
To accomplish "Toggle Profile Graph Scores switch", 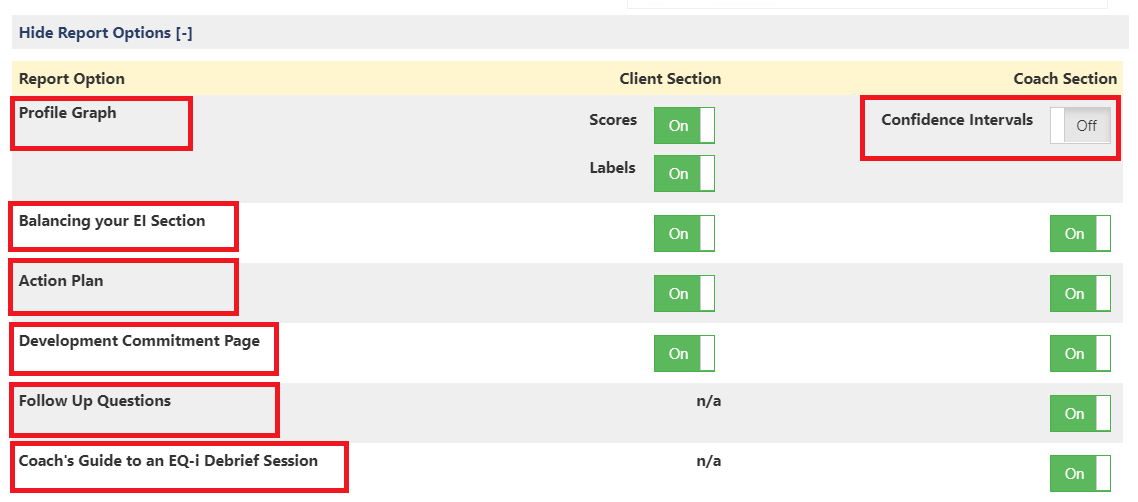I will (684, 126).
